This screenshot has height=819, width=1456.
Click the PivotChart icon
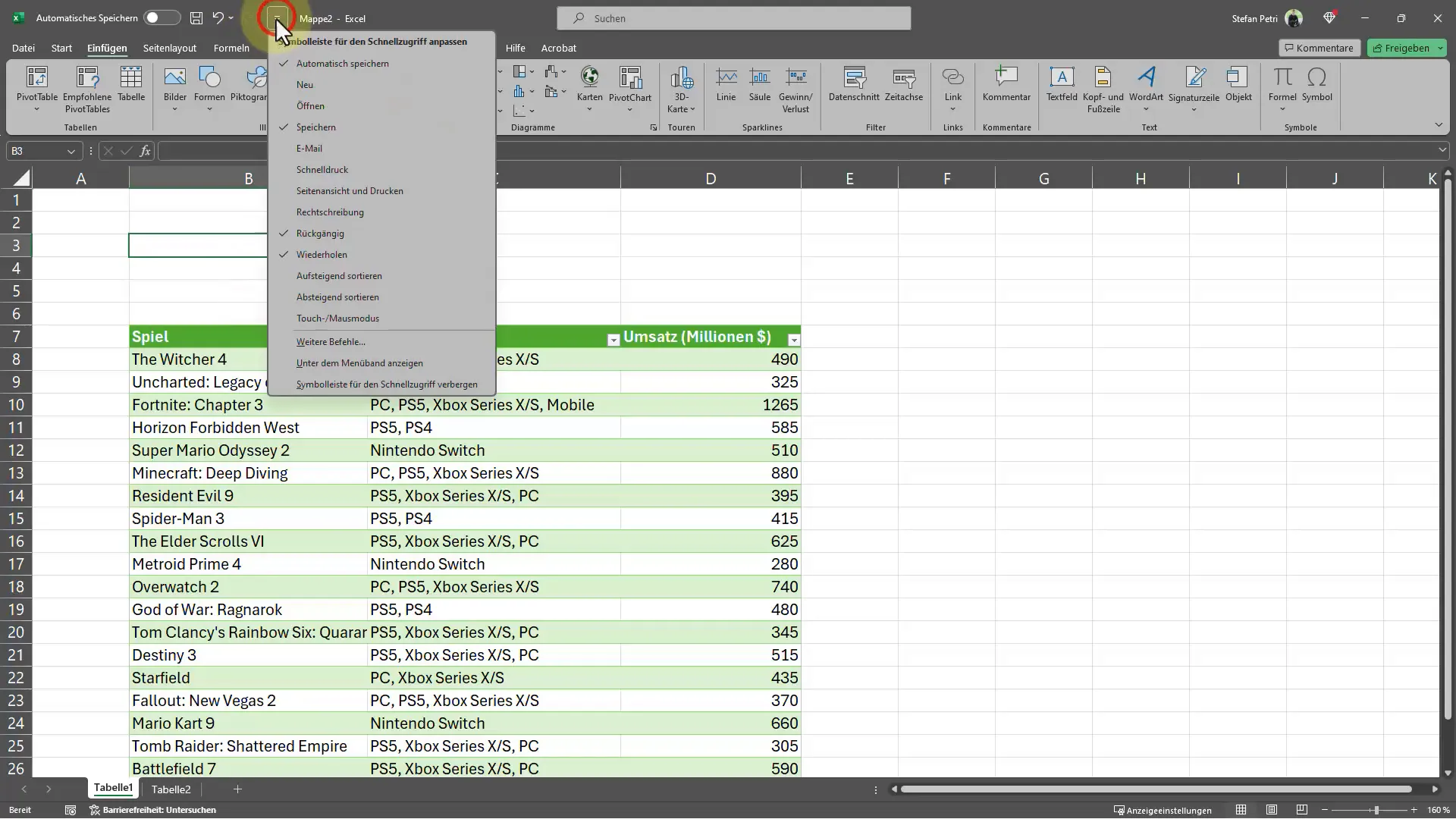pyautogui.click(x=629, y=88)
